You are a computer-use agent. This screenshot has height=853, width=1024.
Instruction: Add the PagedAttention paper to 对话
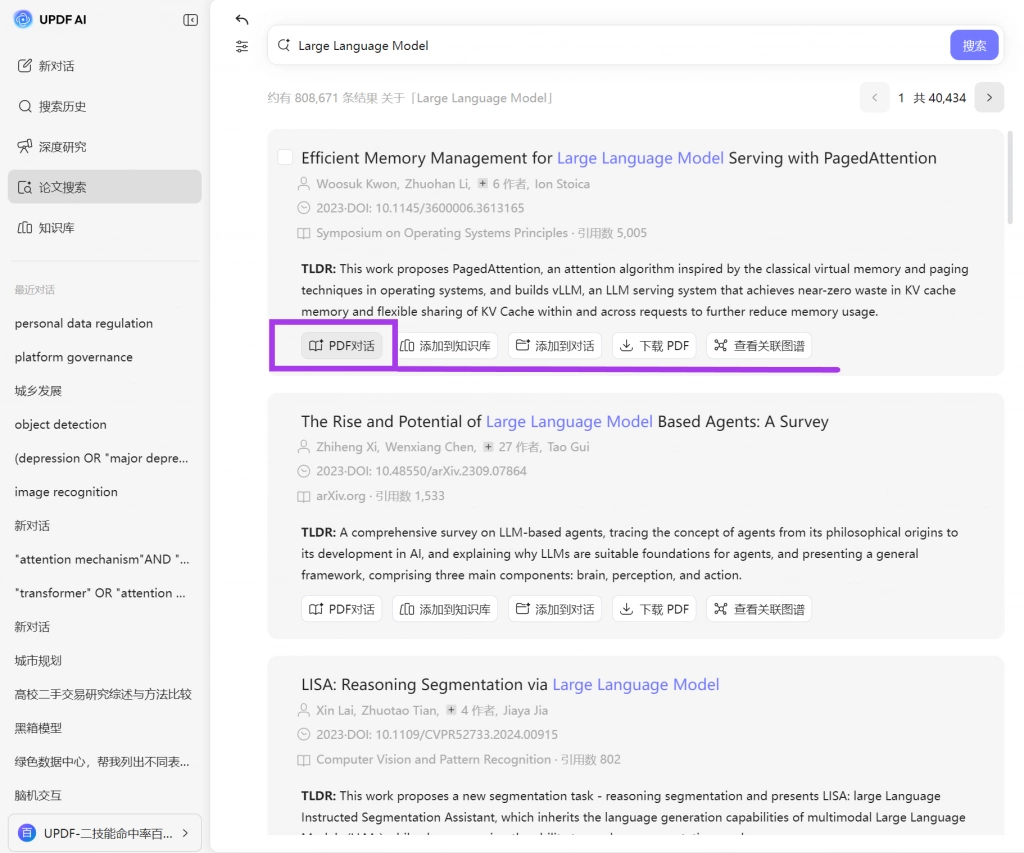pos(555,346)
